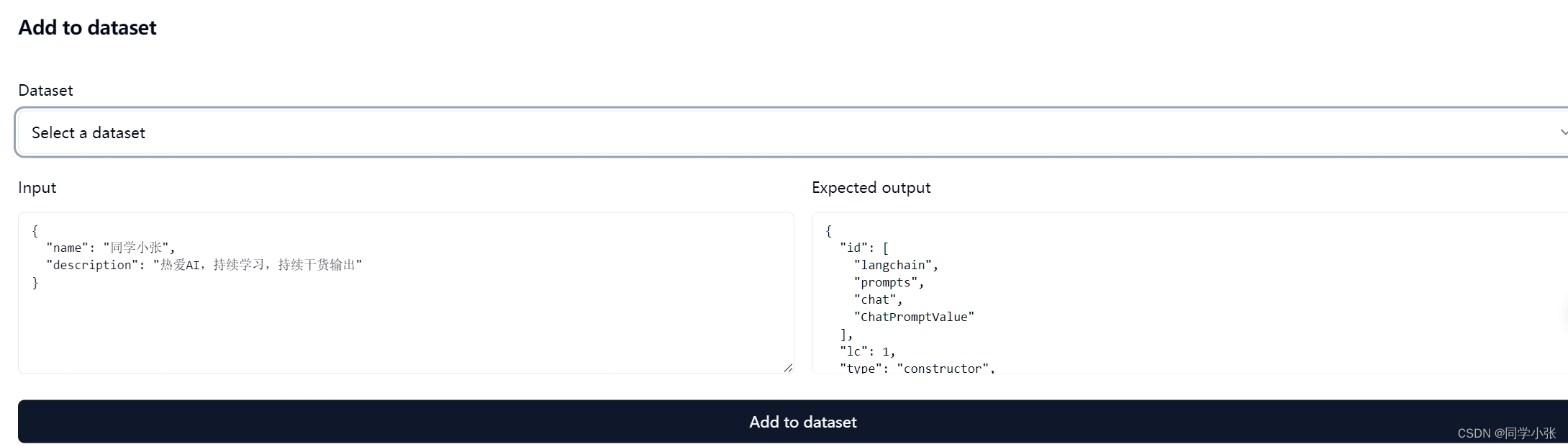This screenshot has width=1568, height=447.
Task: Click the "lc": 1 line in Expected output
Action: point(867,351)
